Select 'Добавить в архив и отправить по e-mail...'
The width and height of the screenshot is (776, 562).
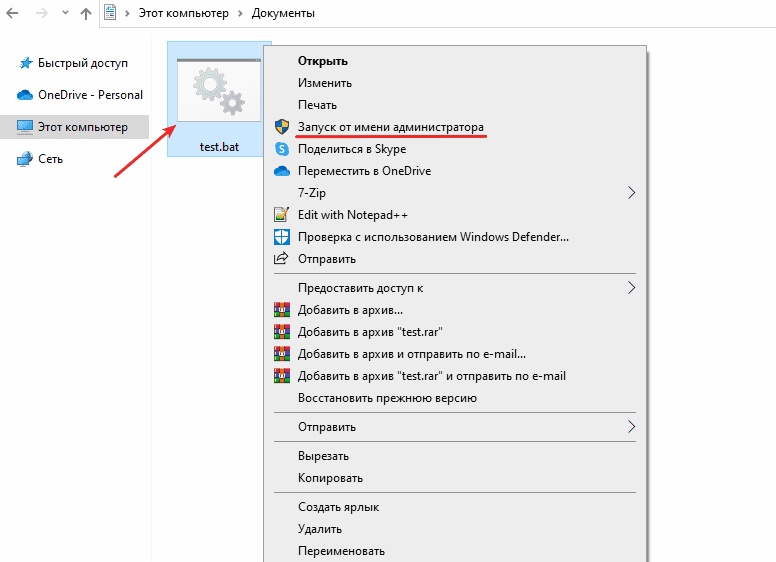pyautogui.click(x=412, y=354)
